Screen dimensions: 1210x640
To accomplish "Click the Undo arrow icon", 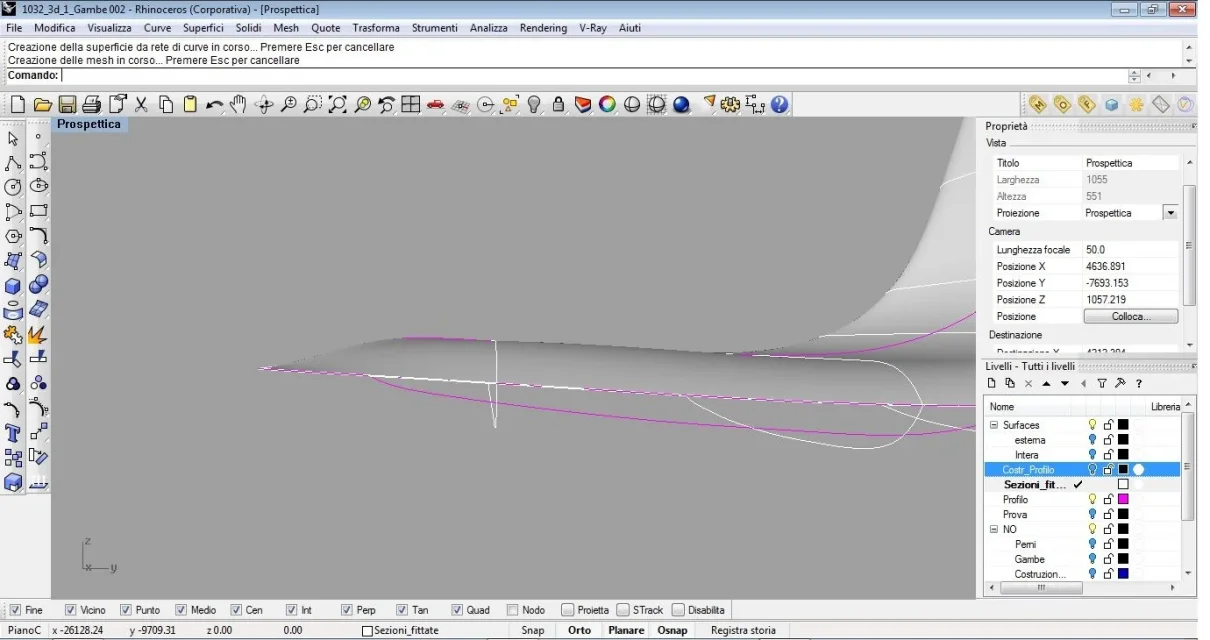I will [214, 104].
